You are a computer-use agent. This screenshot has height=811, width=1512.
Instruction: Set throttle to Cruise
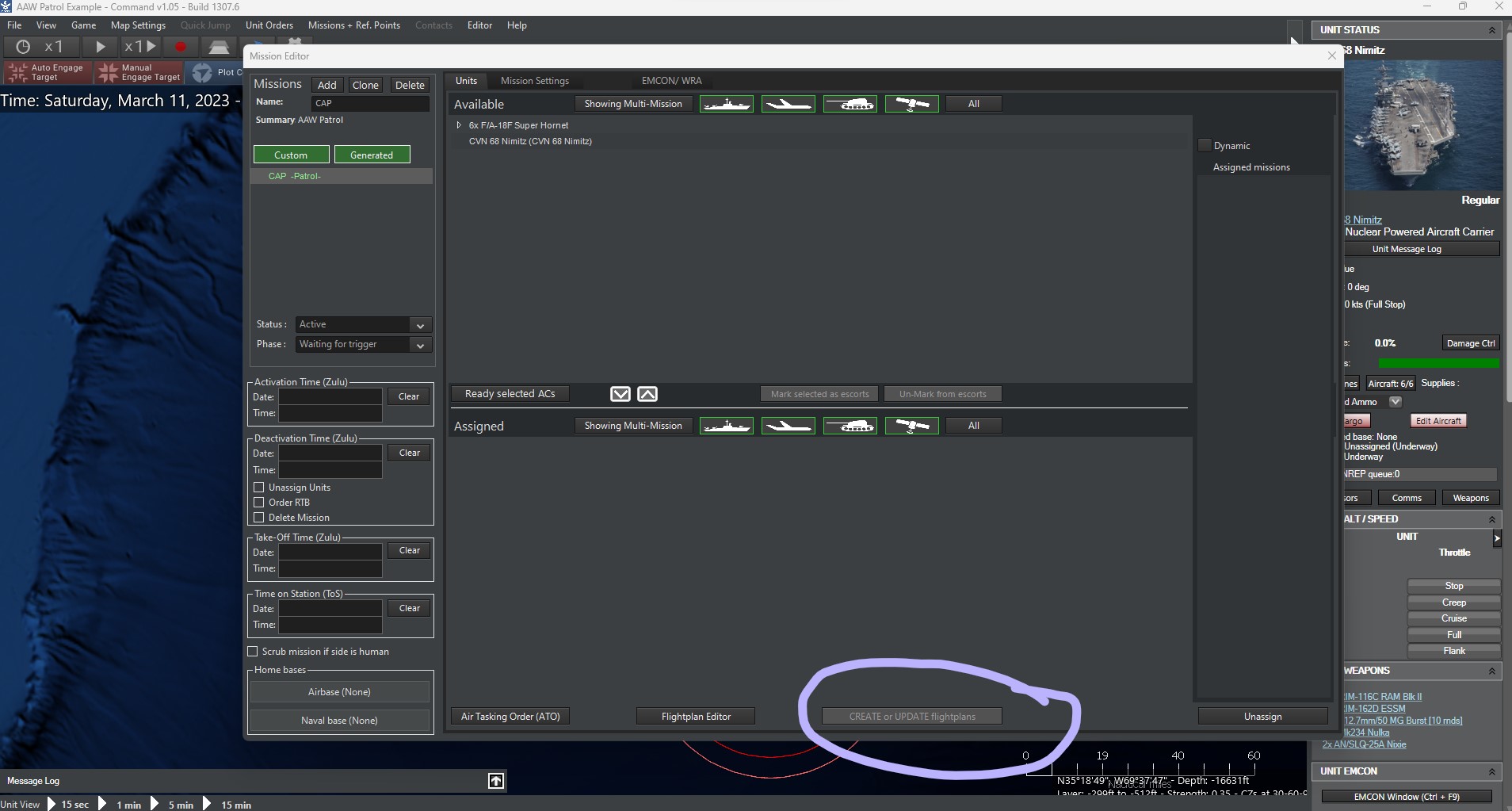click(x=1454, y=618)
